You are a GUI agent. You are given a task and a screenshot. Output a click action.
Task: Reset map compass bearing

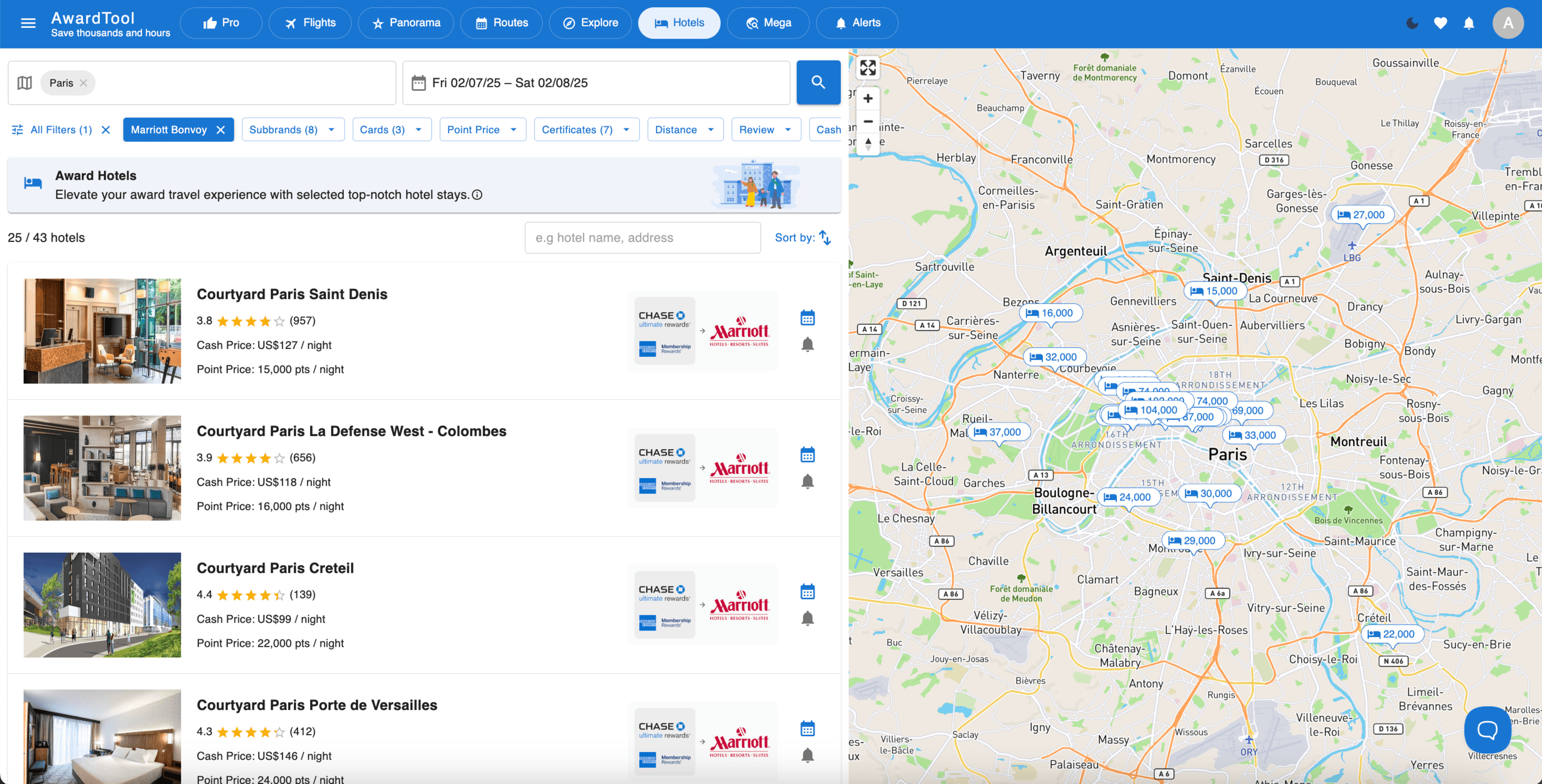coord(868,143)
